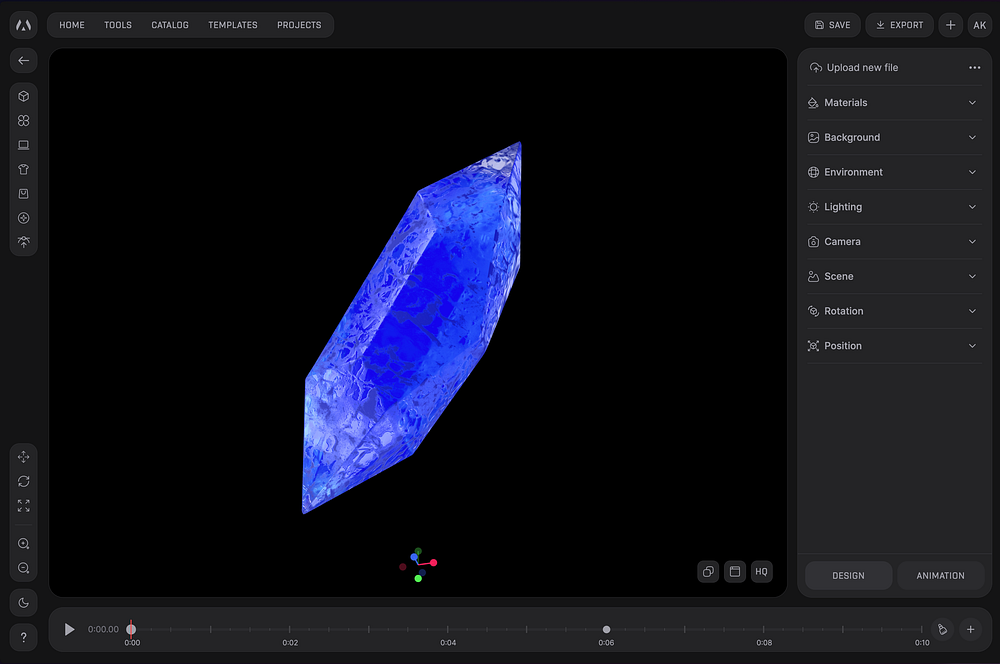Click the red playhead at 0:00
The height and width of the screenshot is (664, 1000).
(x=131, y=630)
